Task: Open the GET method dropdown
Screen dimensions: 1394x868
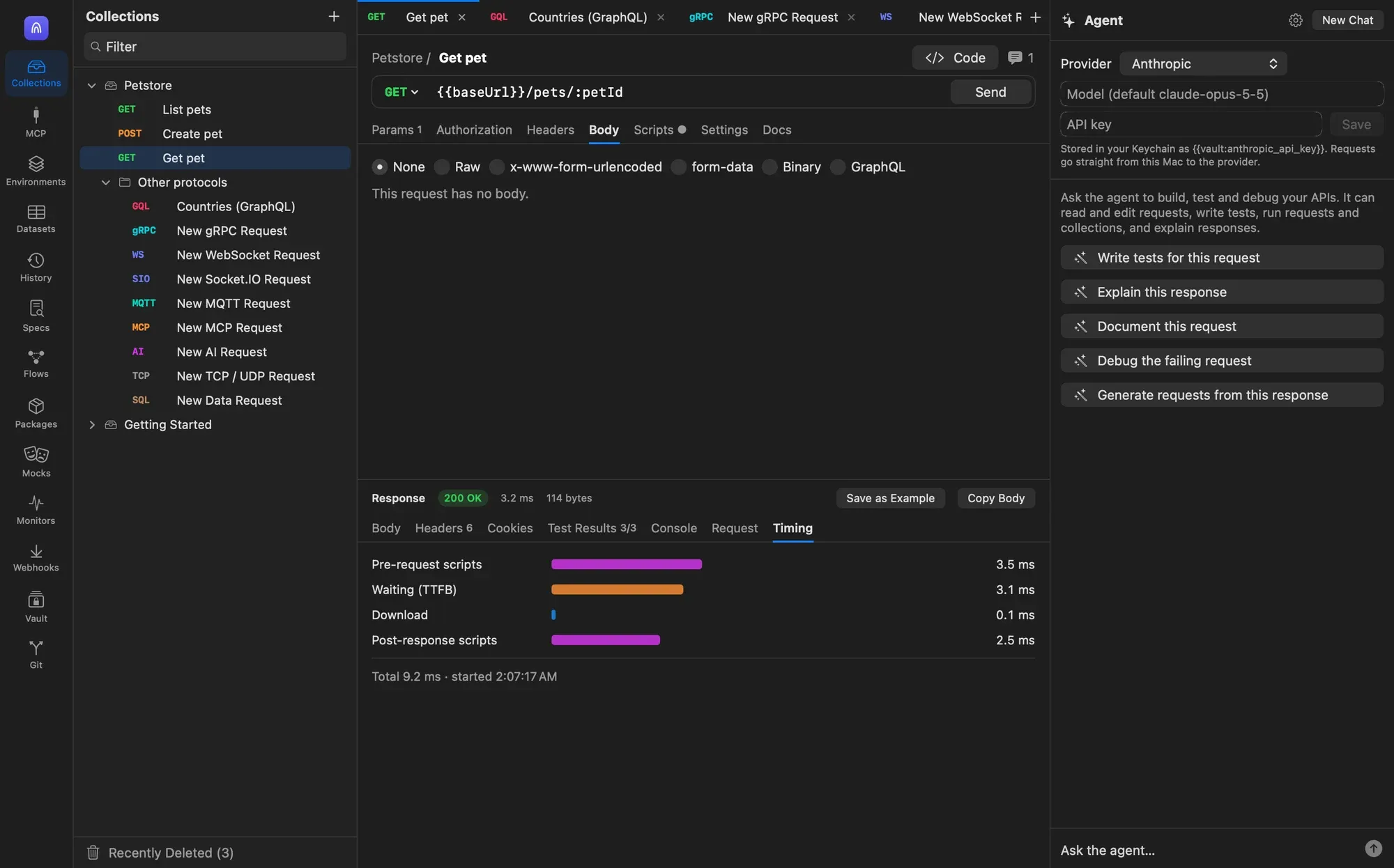Action: point(401,92)
